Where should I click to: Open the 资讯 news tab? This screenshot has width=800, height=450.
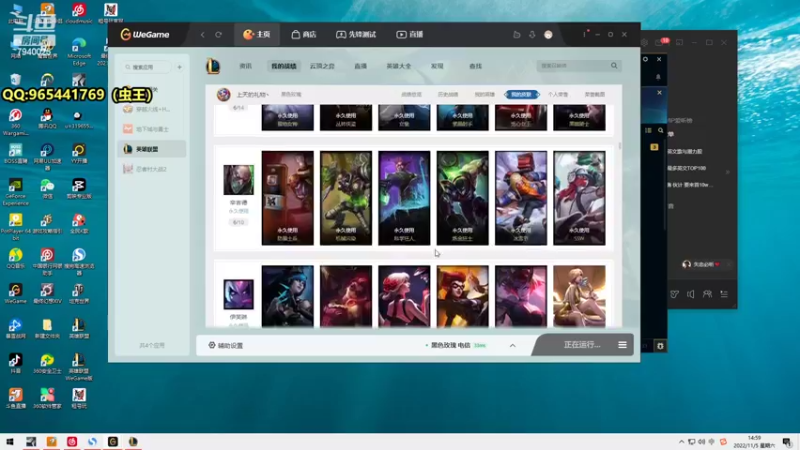(x=245, y=66)
